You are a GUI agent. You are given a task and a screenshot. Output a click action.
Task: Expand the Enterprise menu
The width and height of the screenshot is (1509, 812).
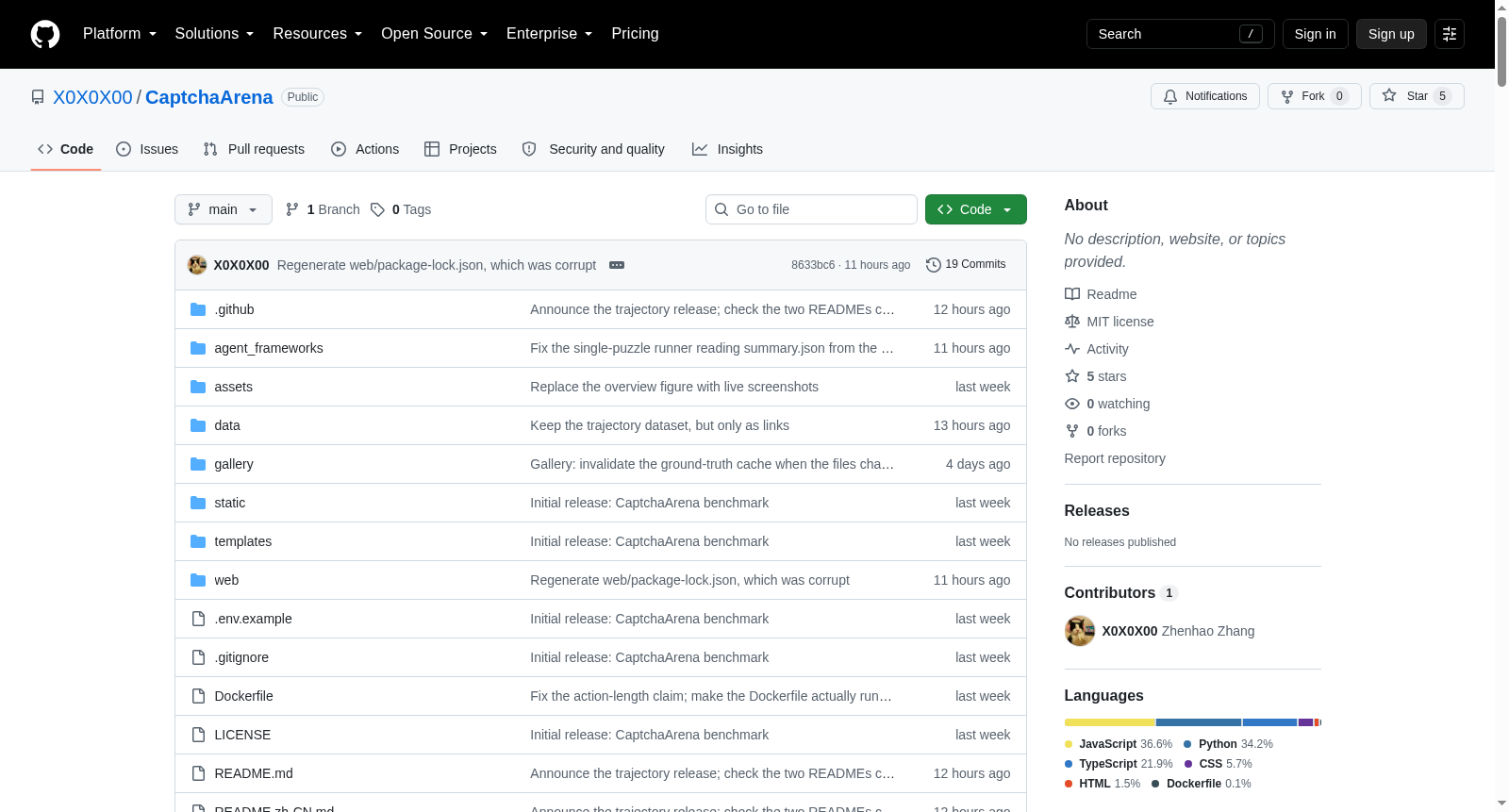click(550, 34)
